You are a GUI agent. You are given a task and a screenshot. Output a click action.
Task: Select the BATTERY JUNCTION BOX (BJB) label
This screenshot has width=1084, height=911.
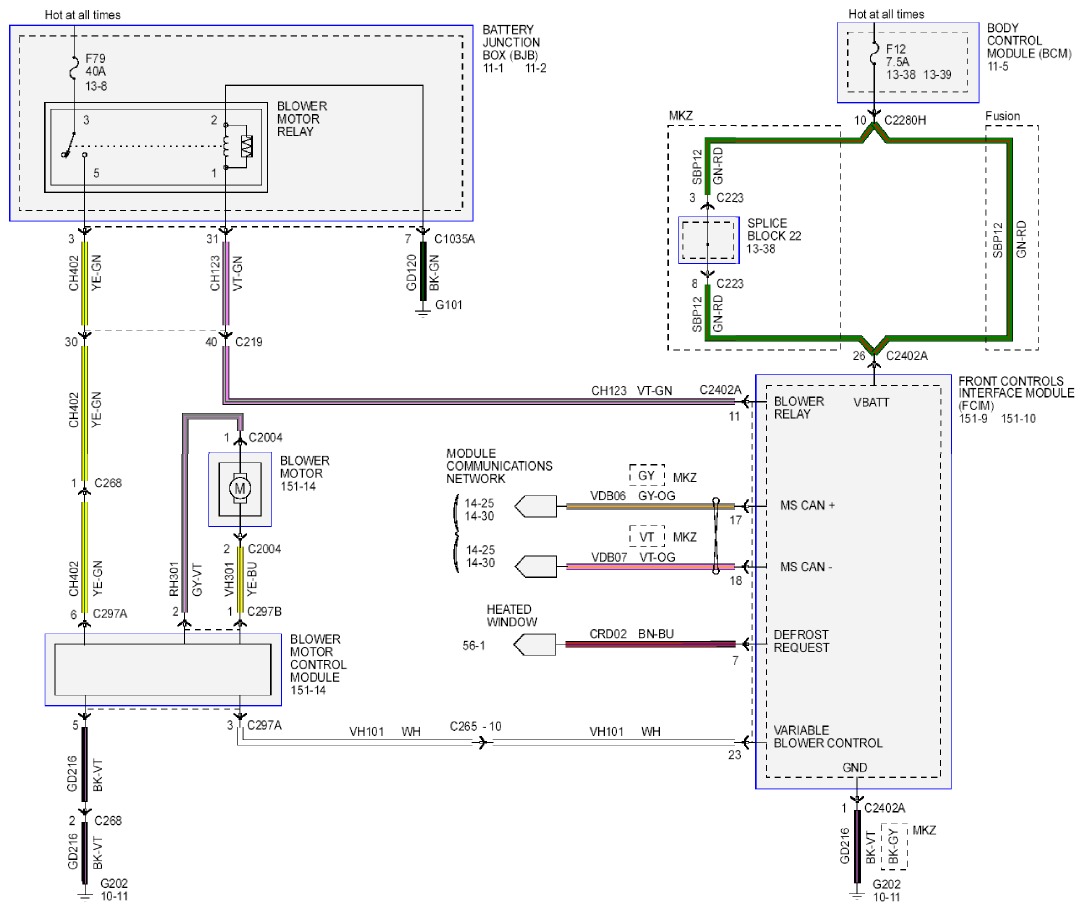click(510, 42)
